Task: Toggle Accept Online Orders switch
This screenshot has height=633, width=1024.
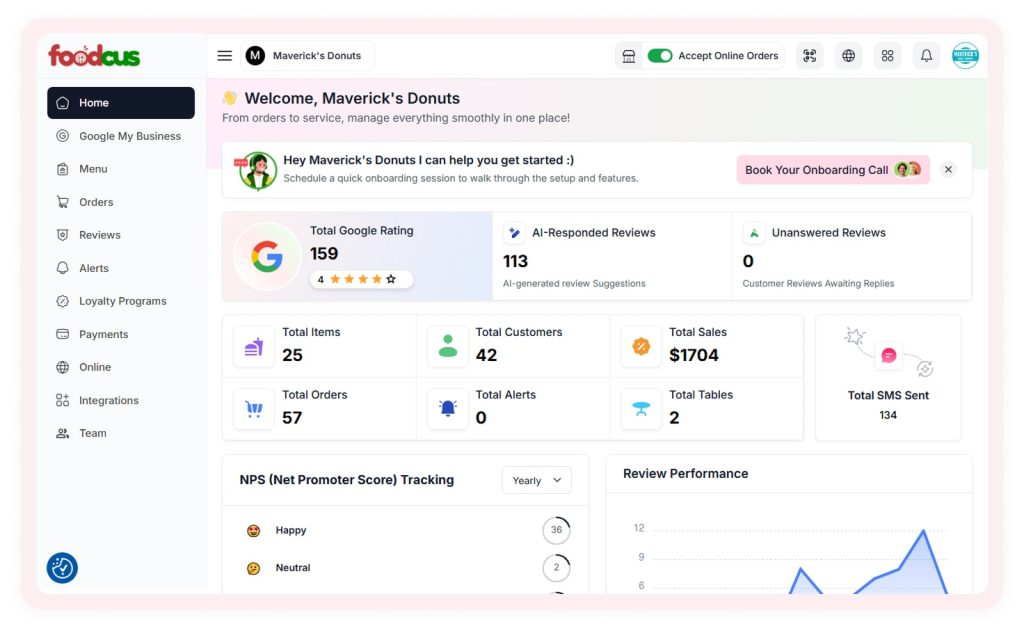Action: tap(660, 56)
